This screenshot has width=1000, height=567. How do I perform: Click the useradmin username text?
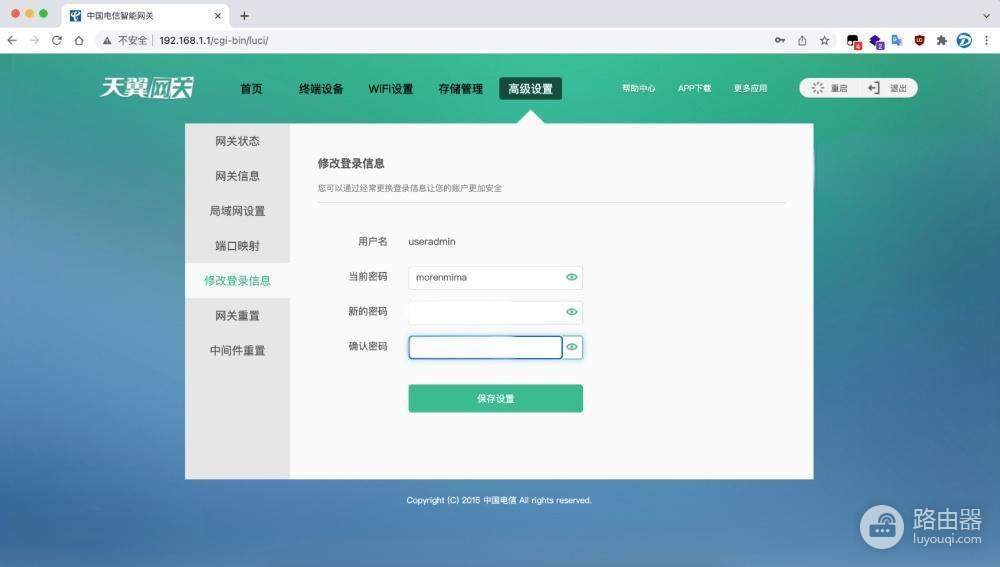pos(432,242)
